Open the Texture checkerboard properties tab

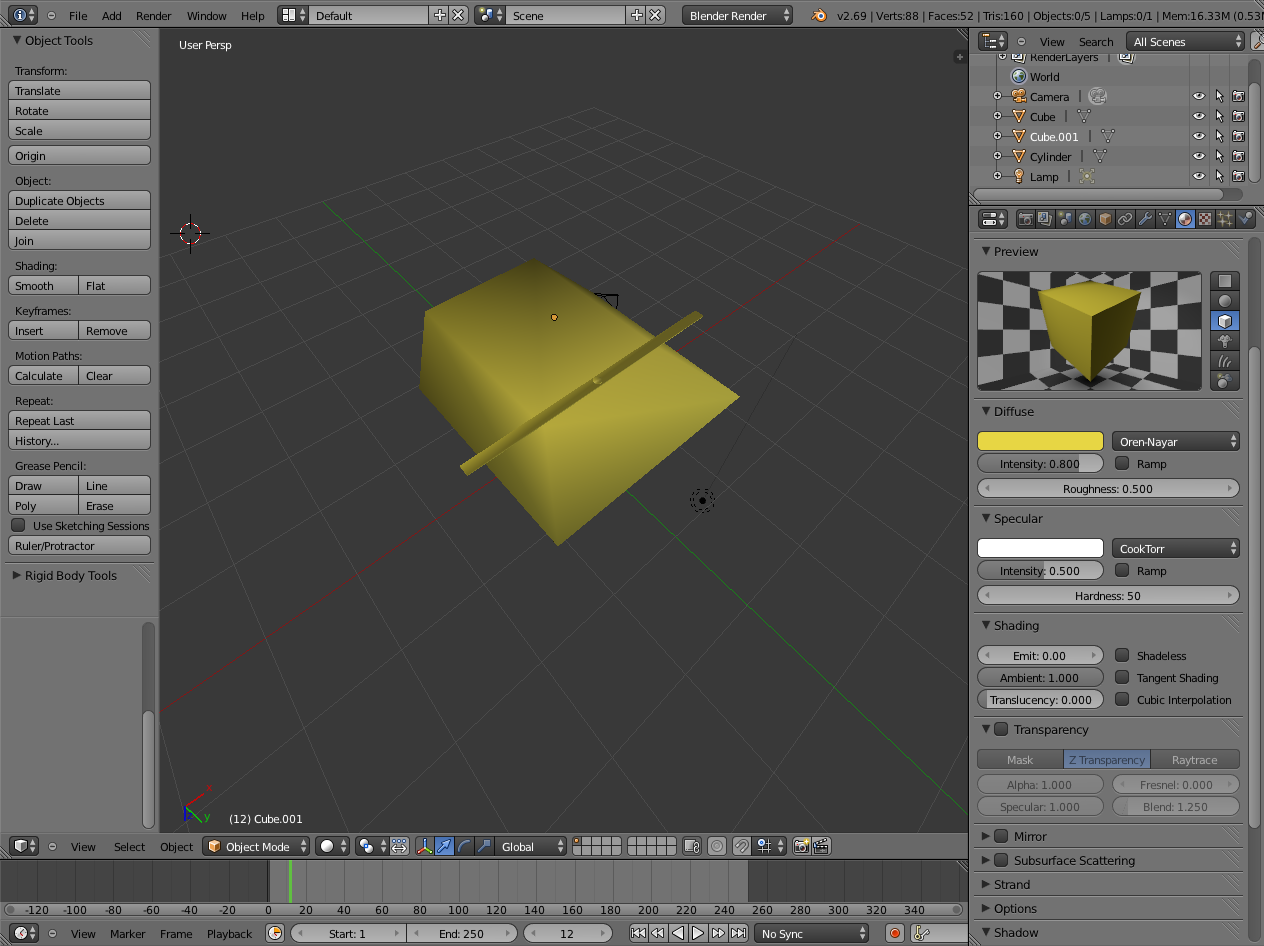point(1205,219)
